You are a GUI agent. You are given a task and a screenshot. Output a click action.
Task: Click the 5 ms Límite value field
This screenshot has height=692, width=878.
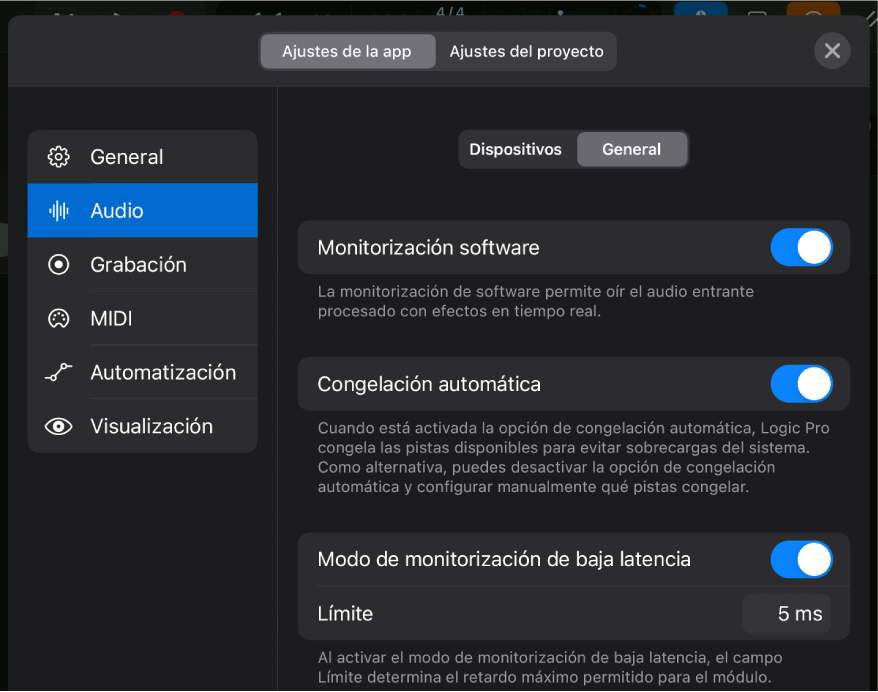pyautogui.click(x=787, y=614)
